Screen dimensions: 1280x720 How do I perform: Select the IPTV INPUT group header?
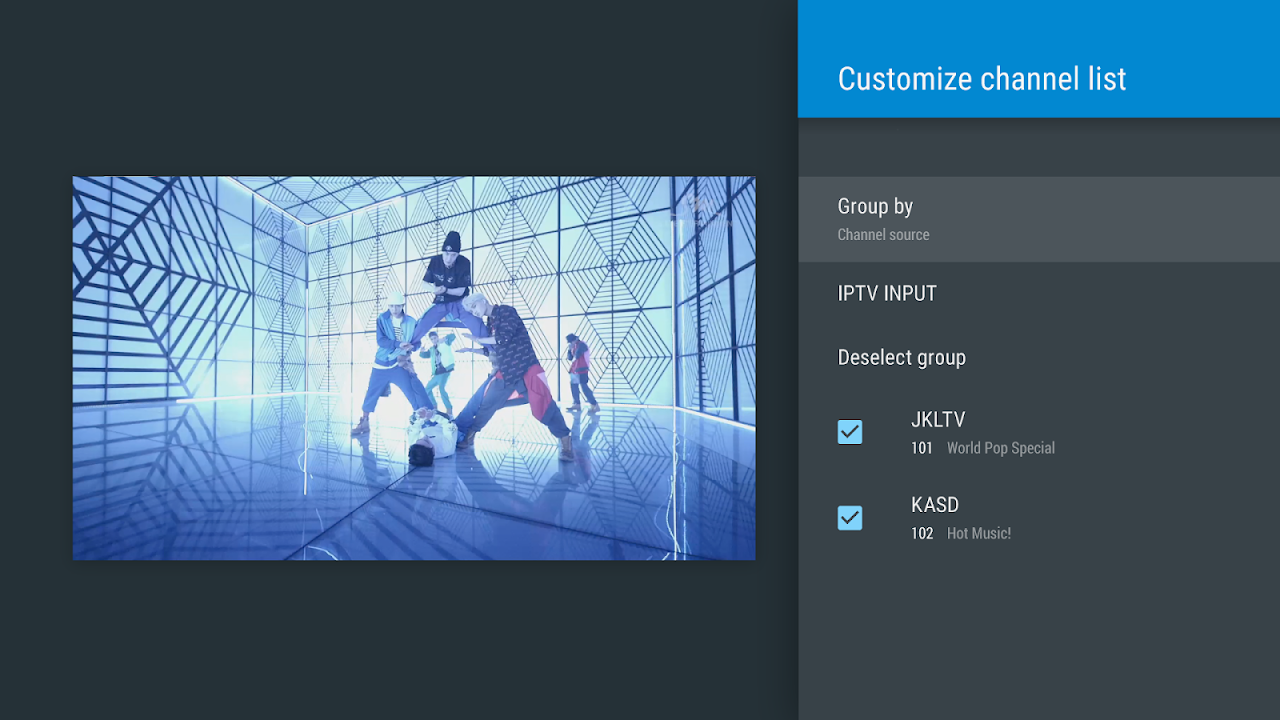(887, 293)
